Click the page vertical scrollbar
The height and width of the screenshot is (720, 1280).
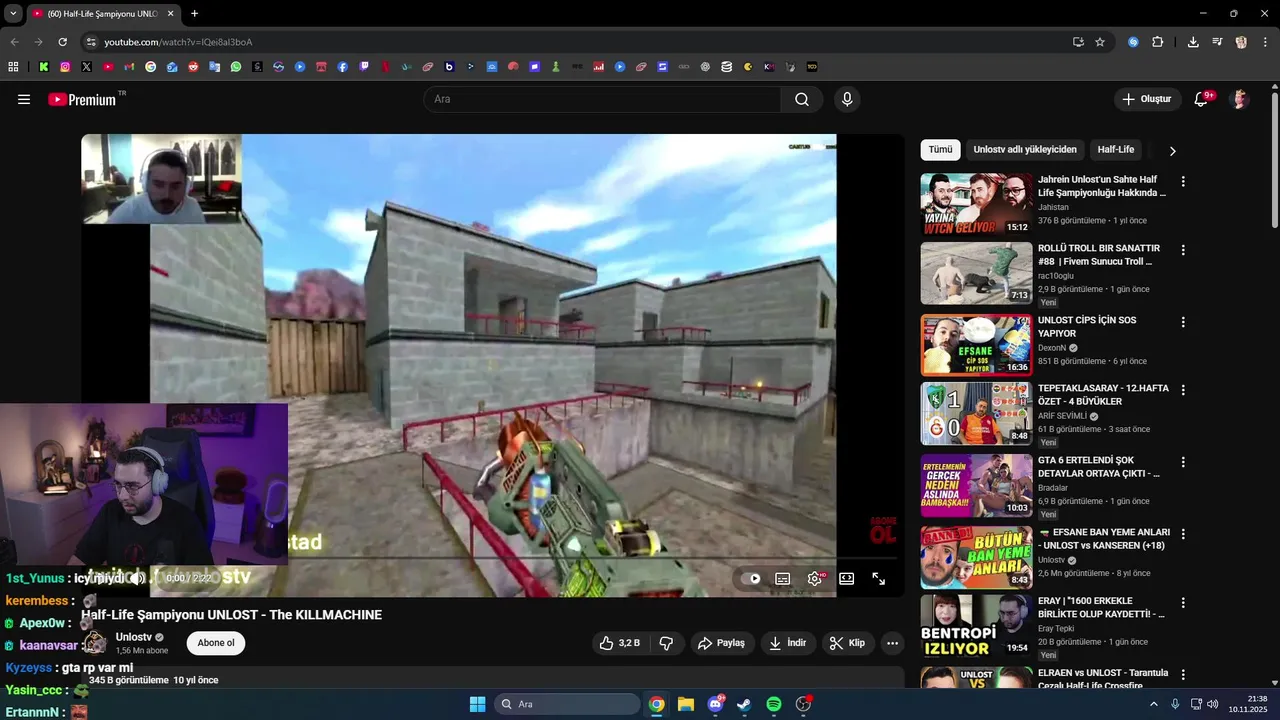[1275, 160]
